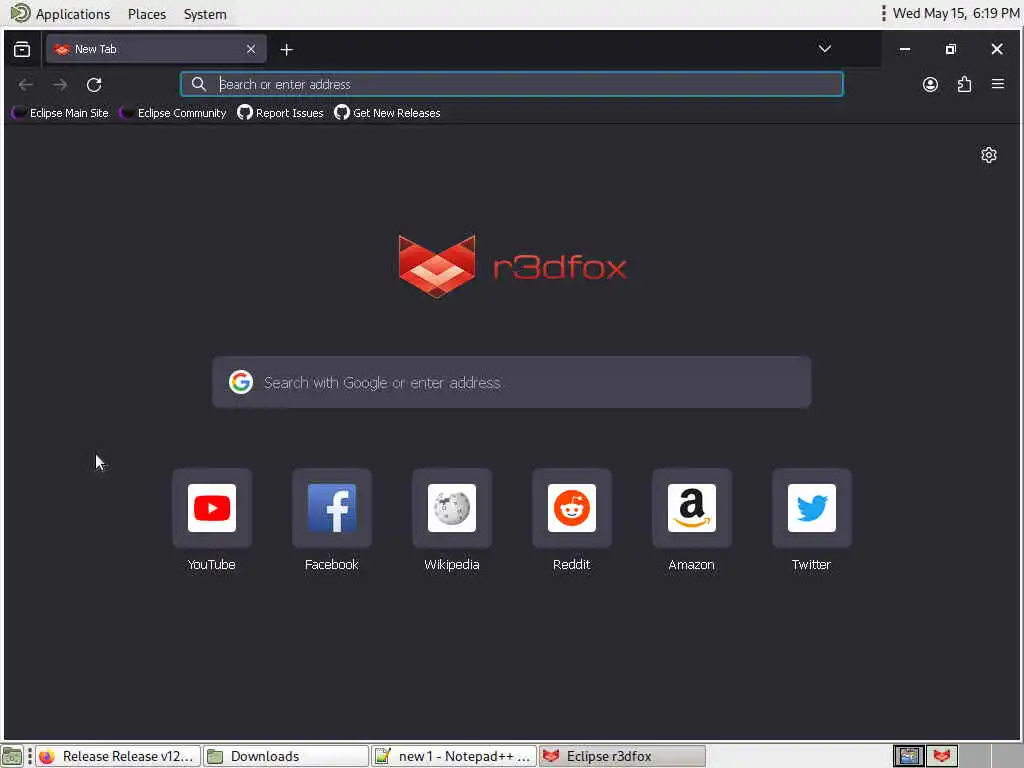
Task: Focus the Search with Google field
Action: pos(511,382)
